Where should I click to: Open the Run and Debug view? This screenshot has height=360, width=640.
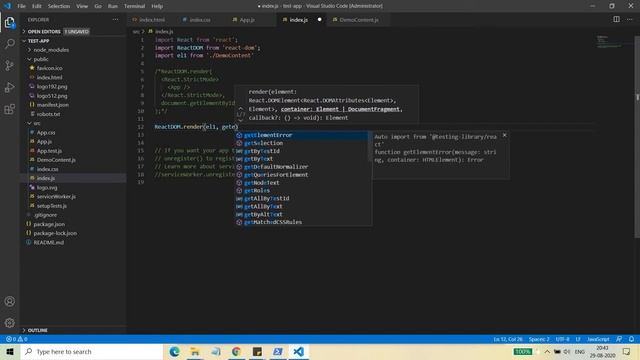coord(10,87)
